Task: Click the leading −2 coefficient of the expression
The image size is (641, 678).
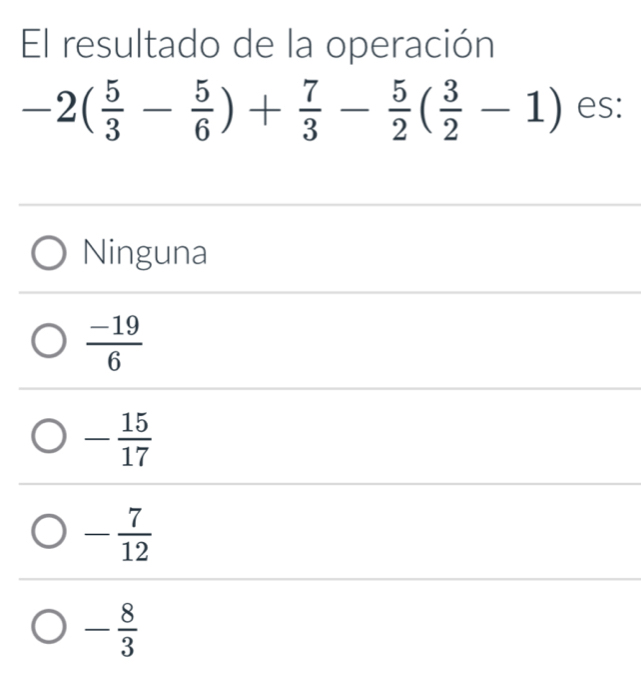Action: [x=50, y=109]
